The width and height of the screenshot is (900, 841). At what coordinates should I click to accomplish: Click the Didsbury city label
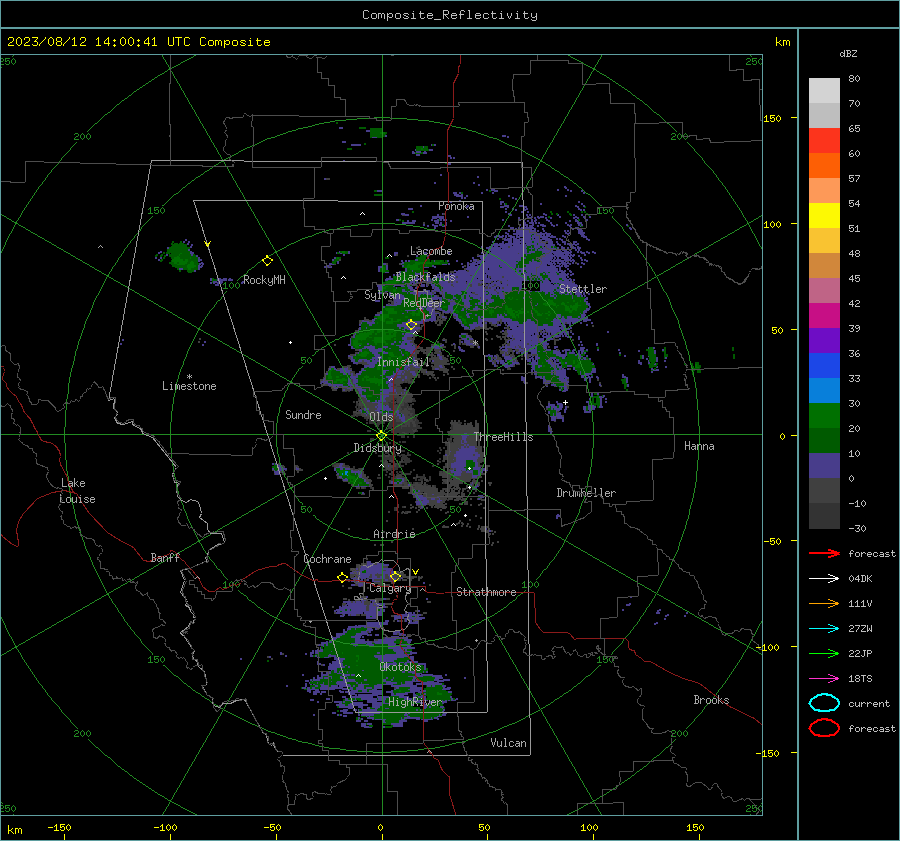[x=377, y=448]
